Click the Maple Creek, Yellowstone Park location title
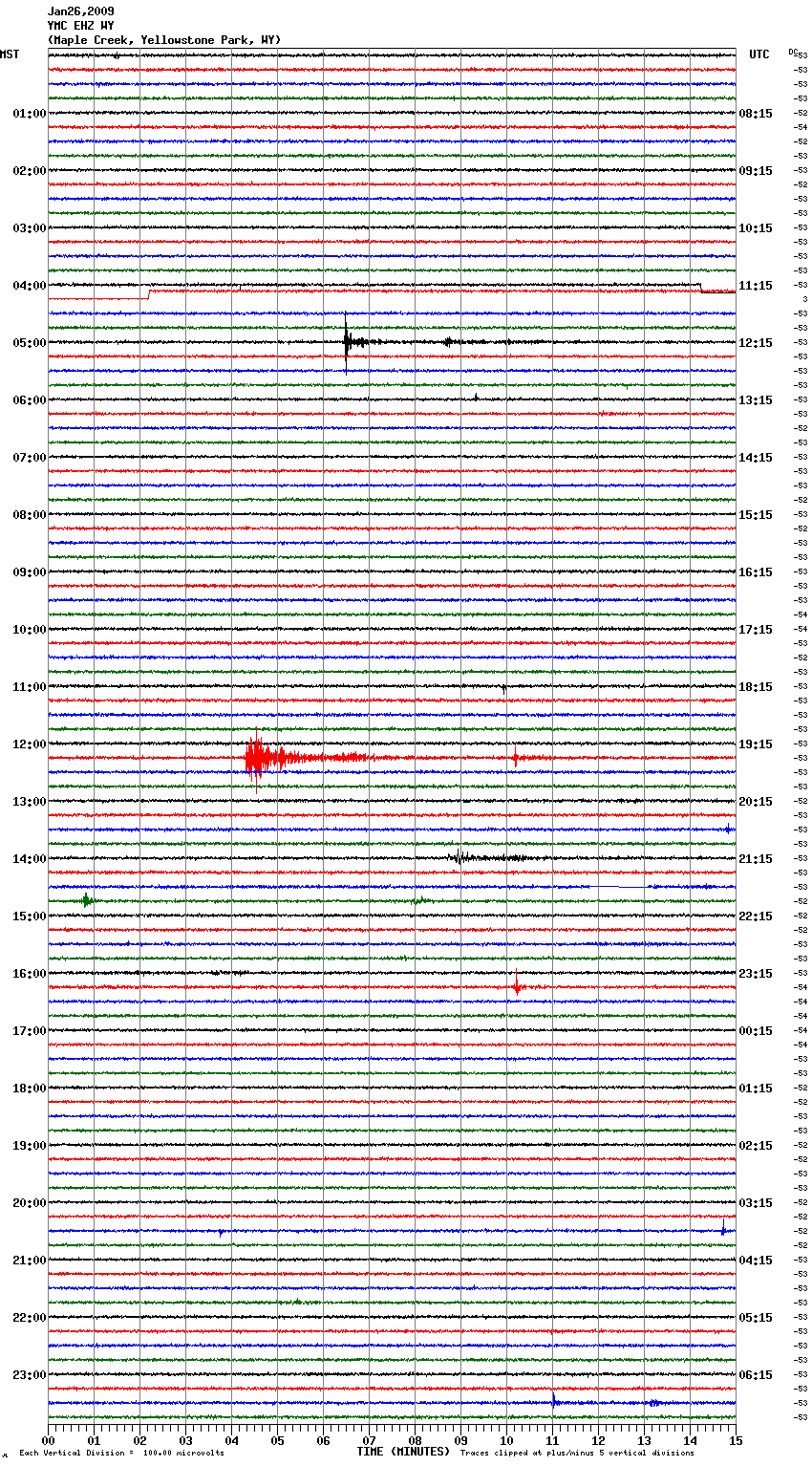 [x=164, y=40]
